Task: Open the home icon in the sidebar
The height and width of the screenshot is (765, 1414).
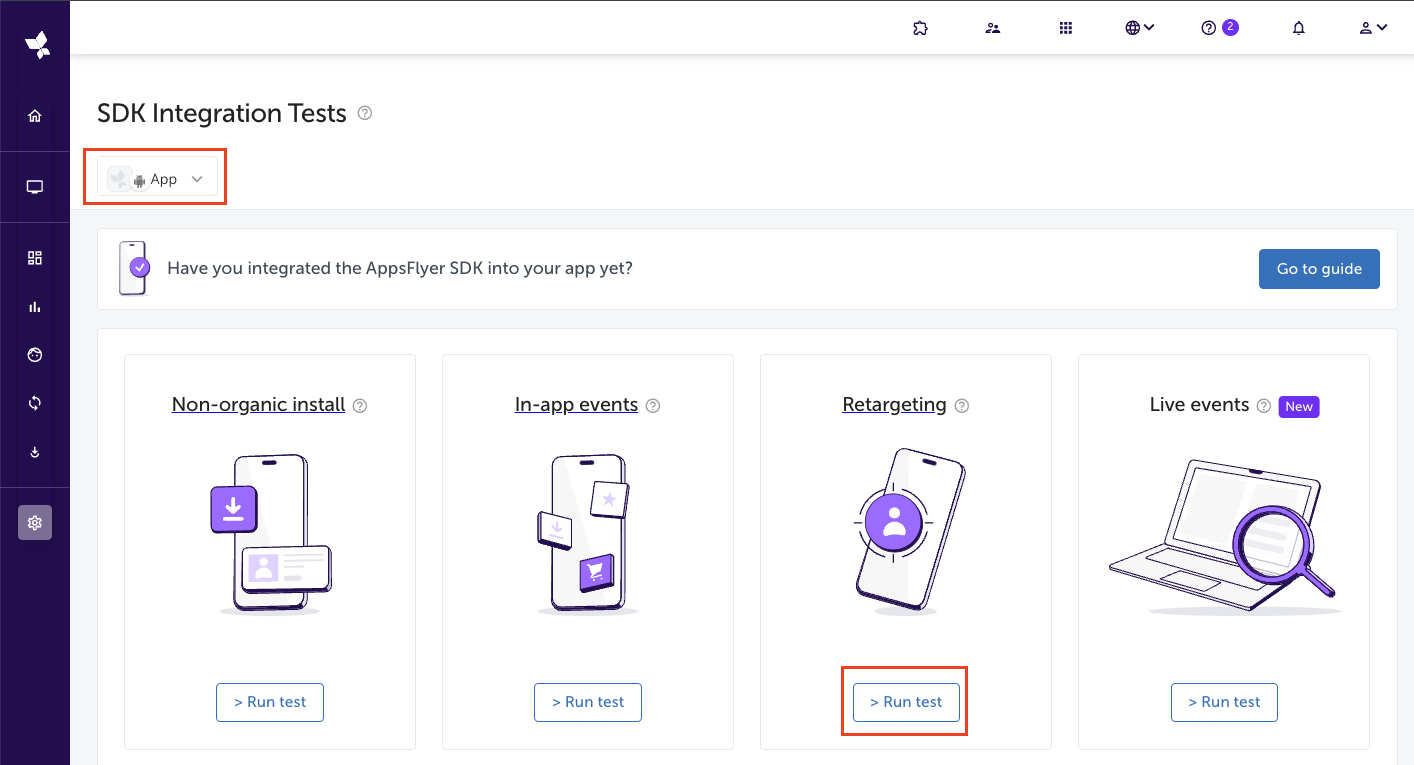Action: tap(35, 116)
